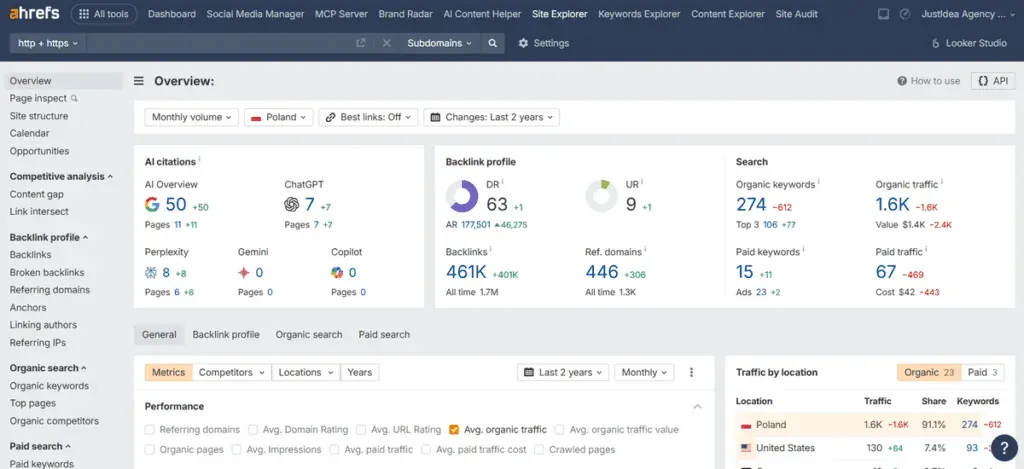
Task: Open Changes: Last 2 years dropdown
Action: click(491, 118)
